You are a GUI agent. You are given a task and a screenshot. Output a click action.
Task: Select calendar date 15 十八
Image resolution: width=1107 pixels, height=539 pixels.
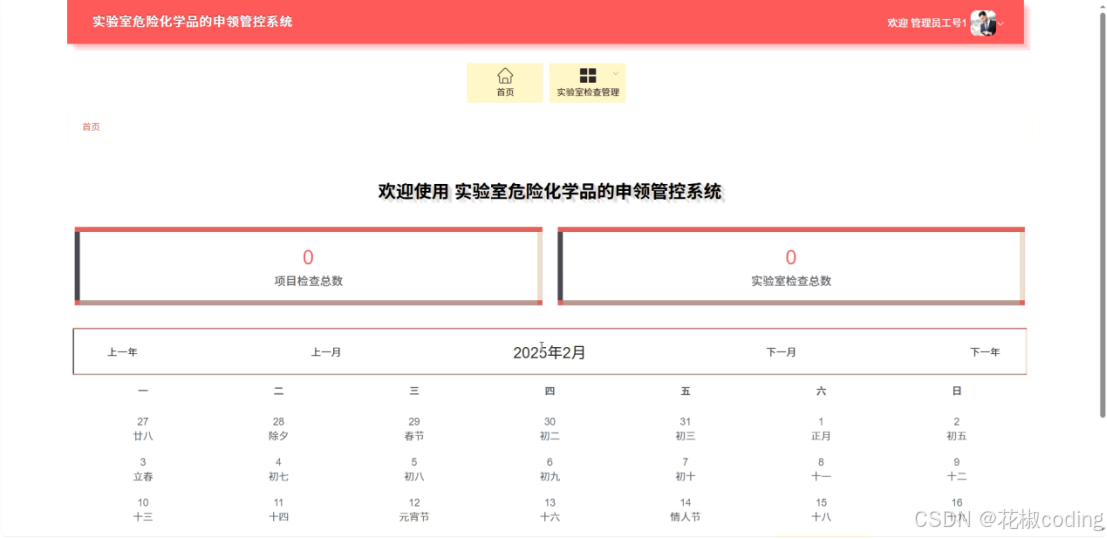coord(821,509)
